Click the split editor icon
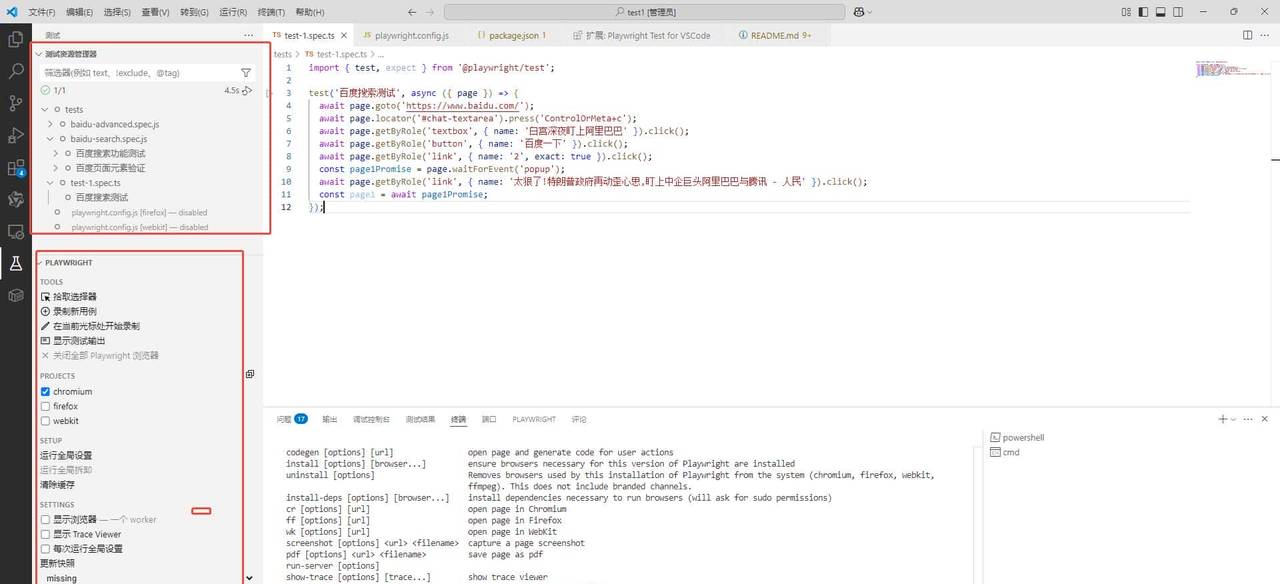 1246,35
